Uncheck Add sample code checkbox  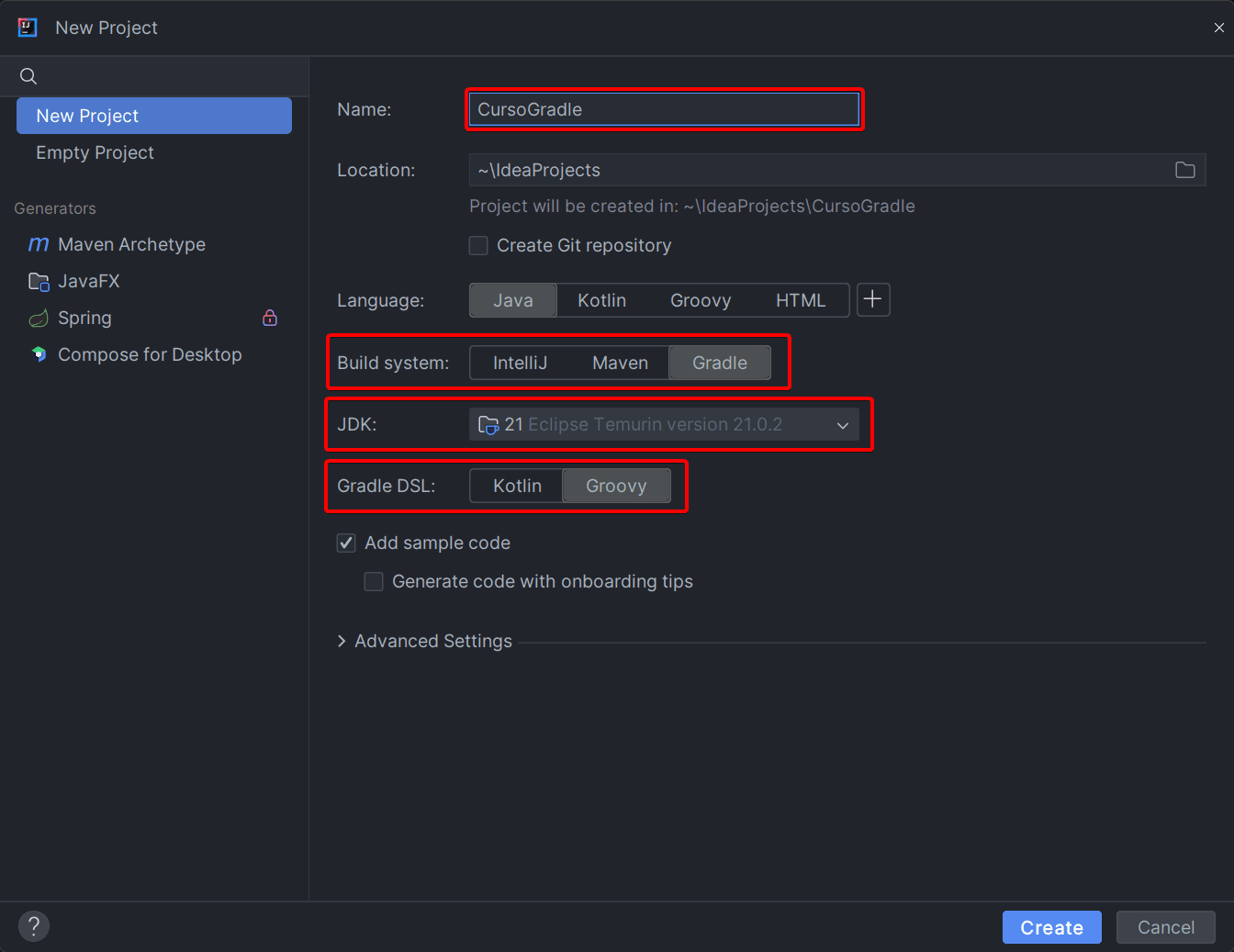coord(346,543)
